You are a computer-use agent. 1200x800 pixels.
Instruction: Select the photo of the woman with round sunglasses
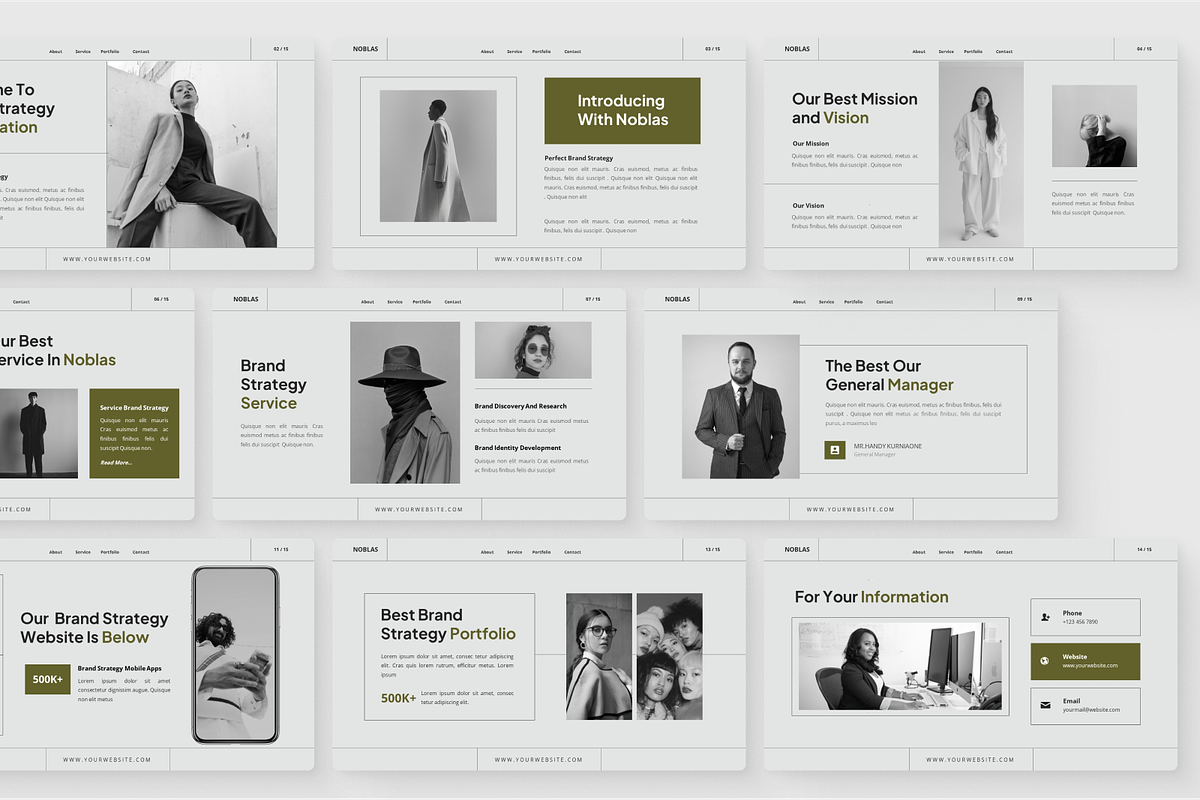533,350
